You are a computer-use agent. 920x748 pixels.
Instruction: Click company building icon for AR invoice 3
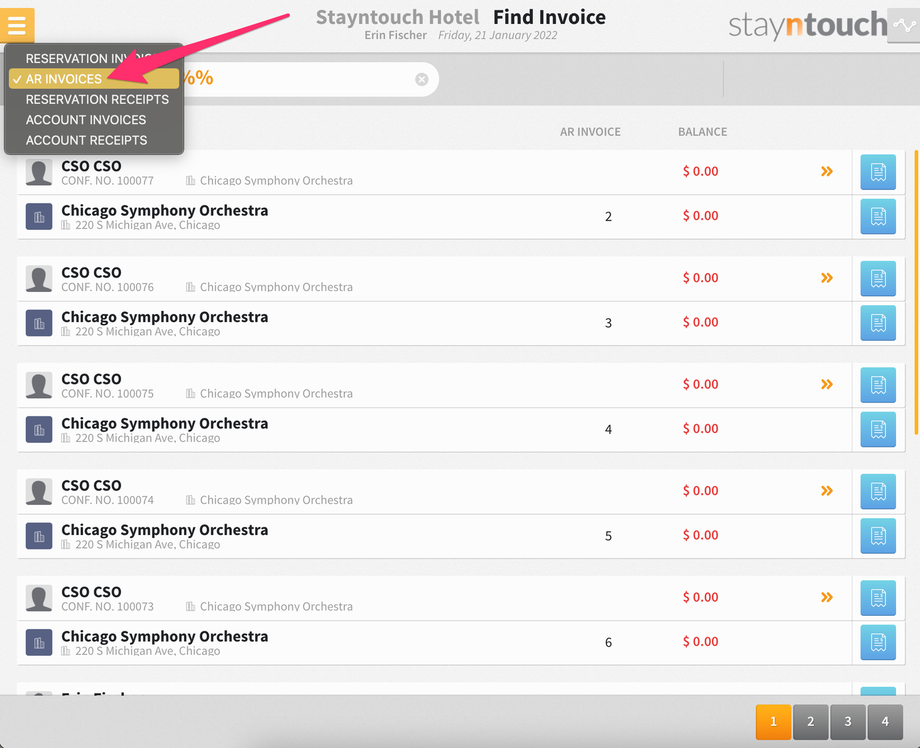point(39,323)
